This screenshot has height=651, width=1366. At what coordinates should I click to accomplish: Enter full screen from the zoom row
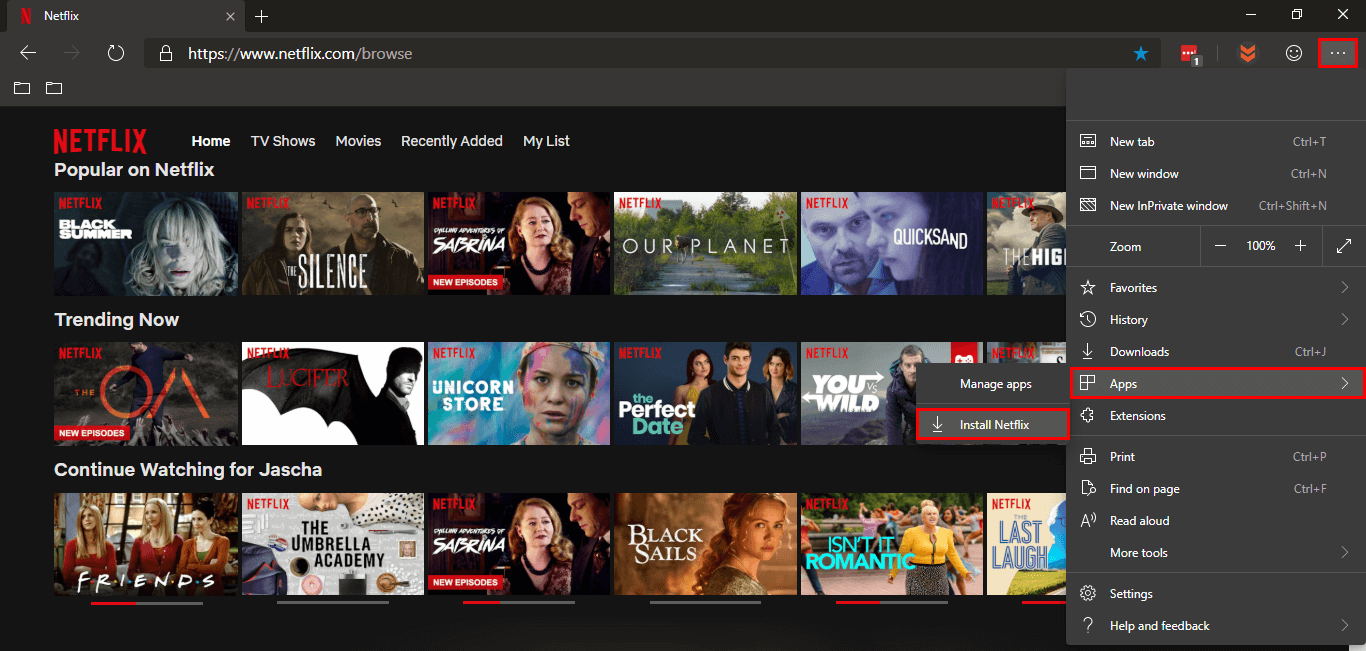[x=1344, y=246]
